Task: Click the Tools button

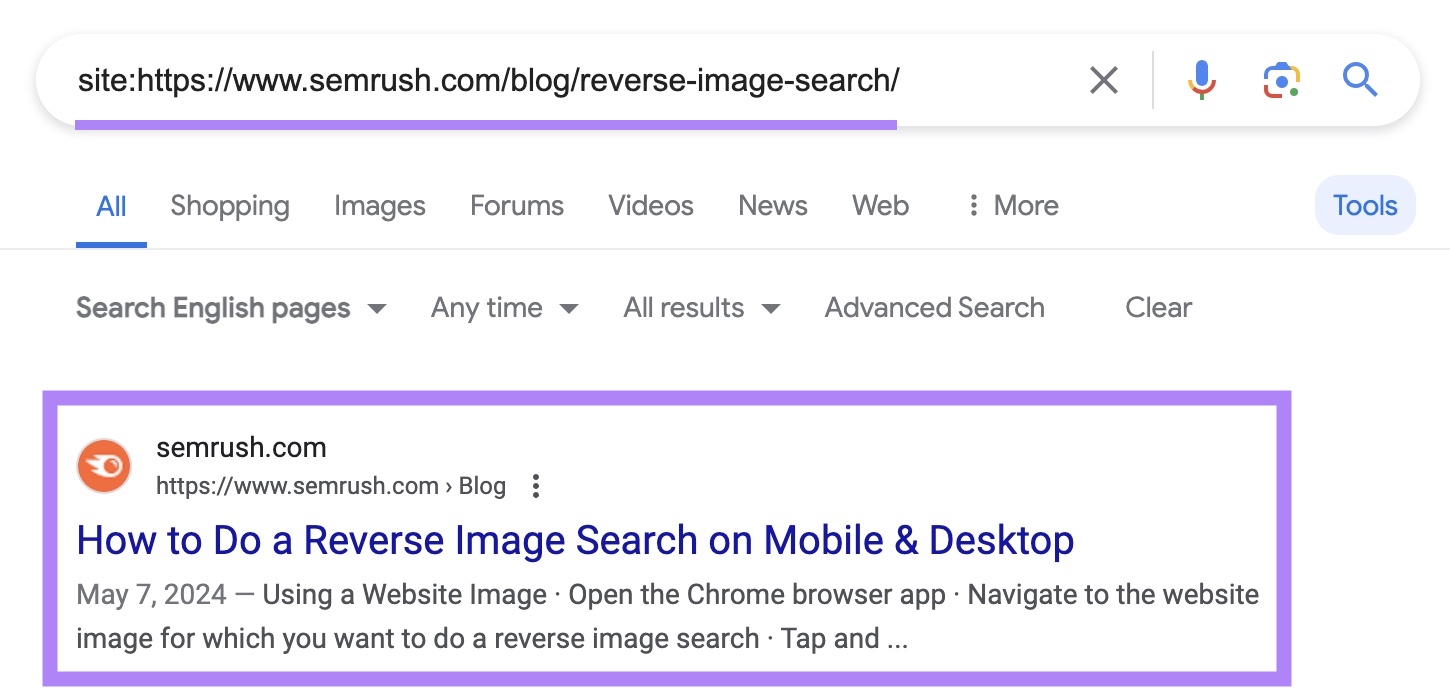Action: point(1364,205)
